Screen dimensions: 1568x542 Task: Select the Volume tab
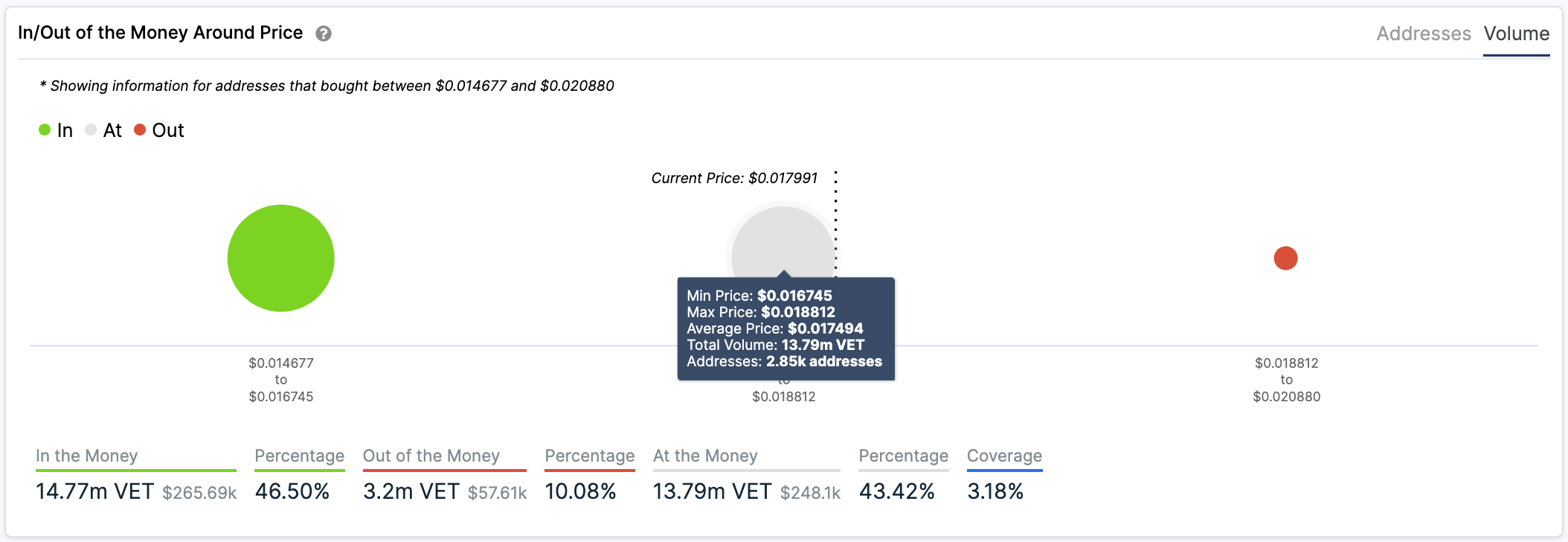coord(1516,34)
